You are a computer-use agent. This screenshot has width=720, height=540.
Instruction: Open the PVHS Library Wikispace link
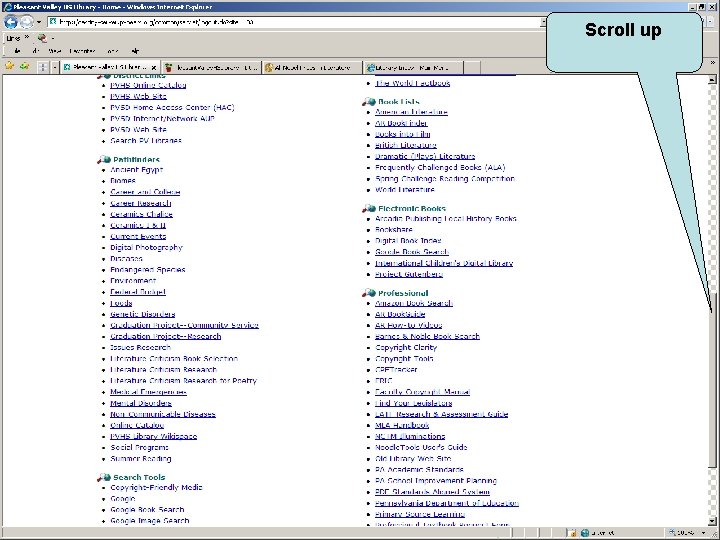[153, 436]
